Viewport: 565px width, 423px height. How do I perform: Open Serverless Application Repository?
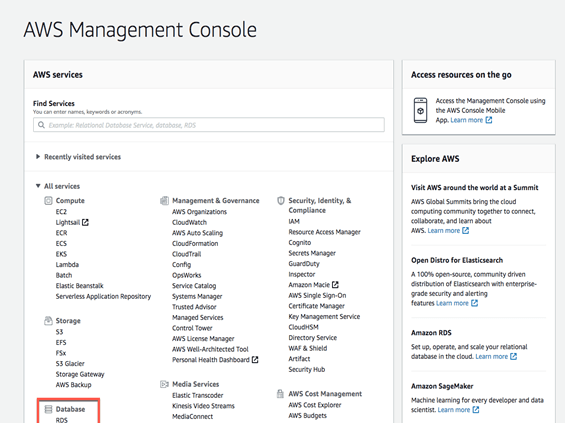click(x=103, y=296)
